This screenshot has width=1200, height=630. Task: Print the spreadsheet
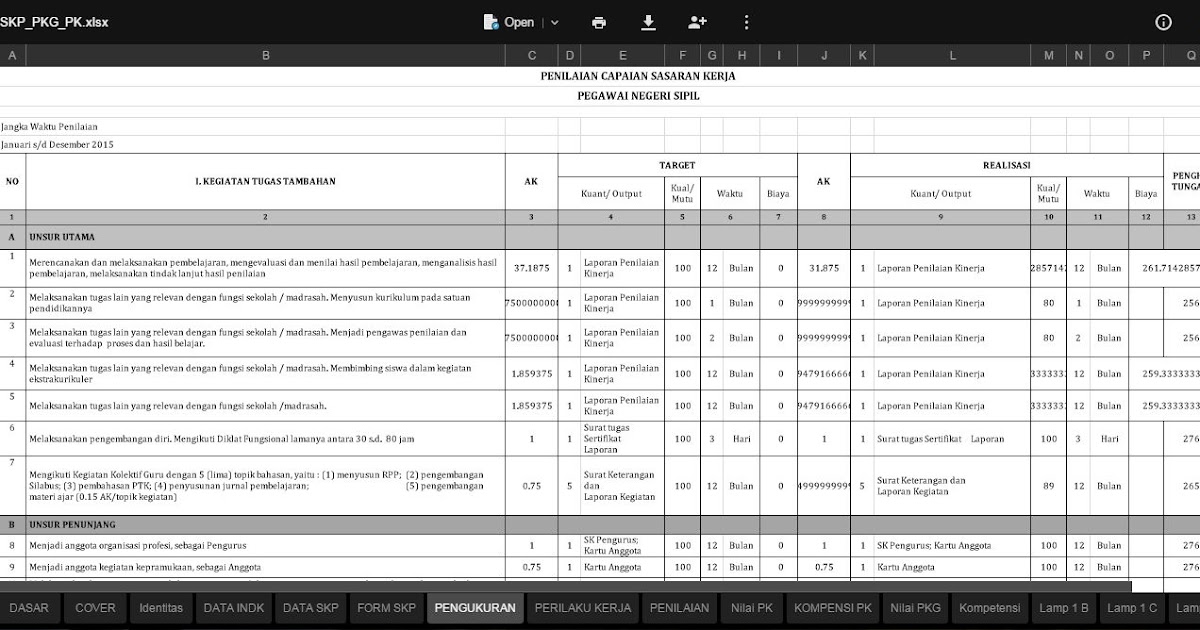click(598, 21)
